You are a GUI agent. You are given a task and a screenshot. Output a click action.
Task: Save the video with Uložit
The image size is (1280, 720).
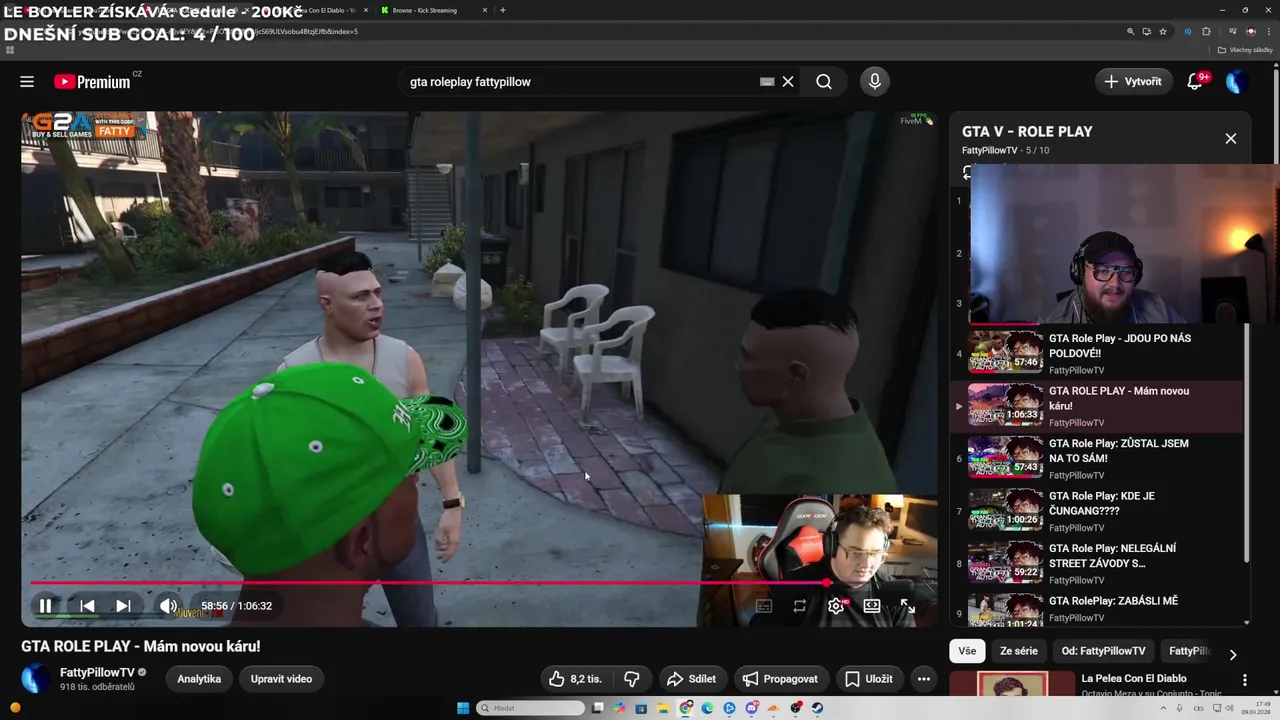(x=868, y=679)
